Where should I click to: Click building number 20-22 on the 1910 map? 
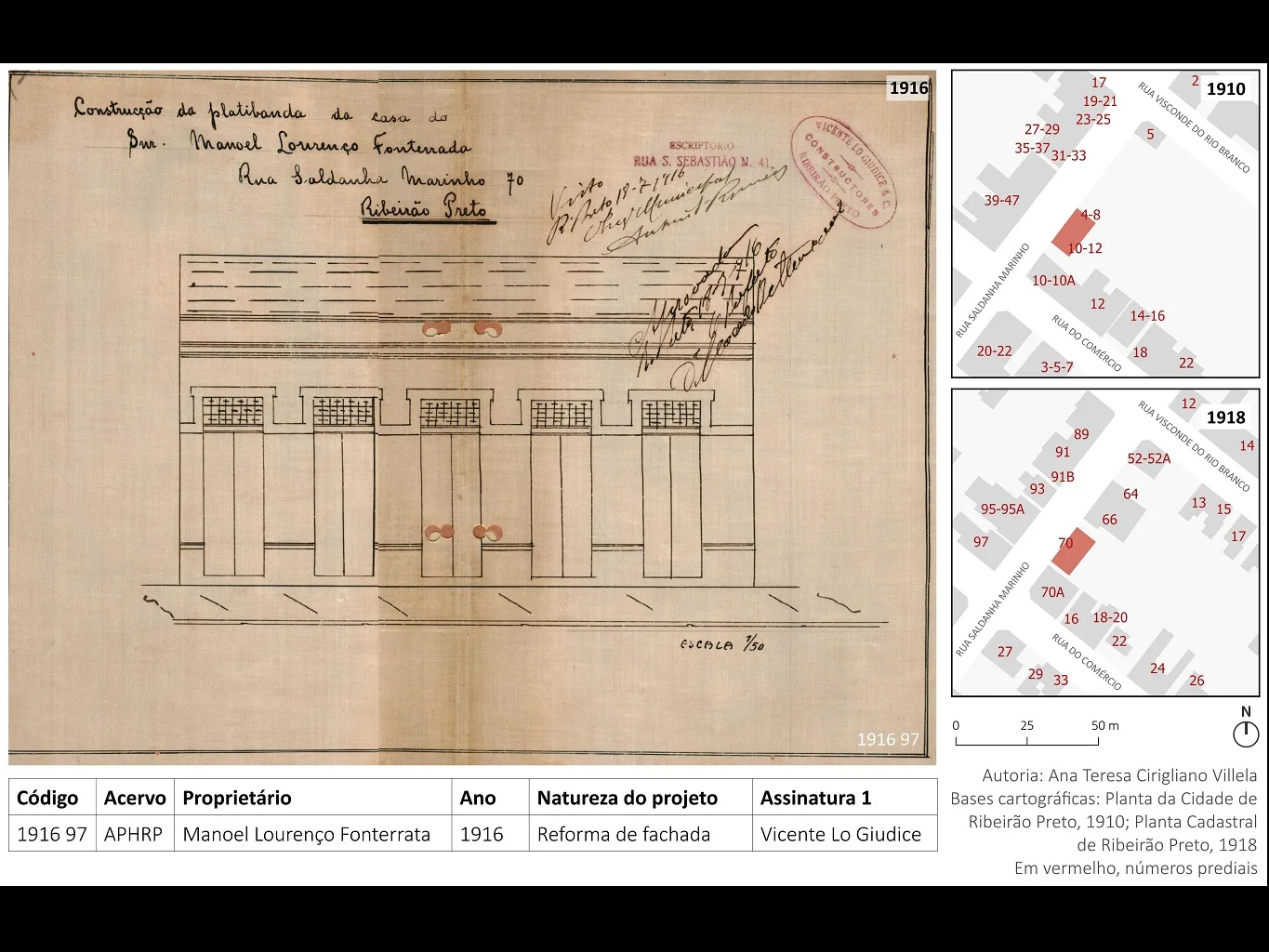tap(994, 350)
